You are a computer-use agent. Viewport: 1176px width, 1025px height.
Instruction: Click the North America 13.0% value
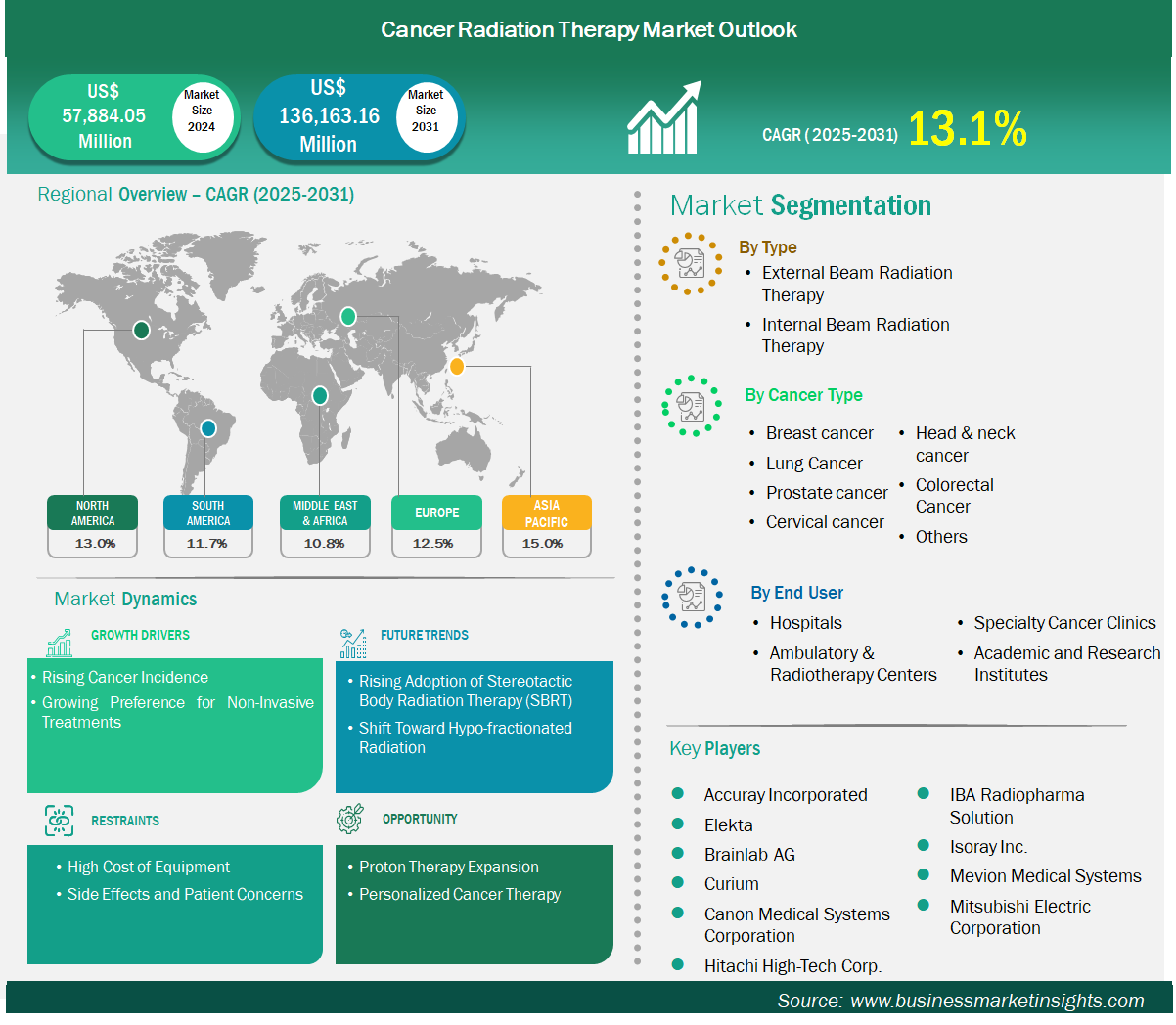point(95,543)
